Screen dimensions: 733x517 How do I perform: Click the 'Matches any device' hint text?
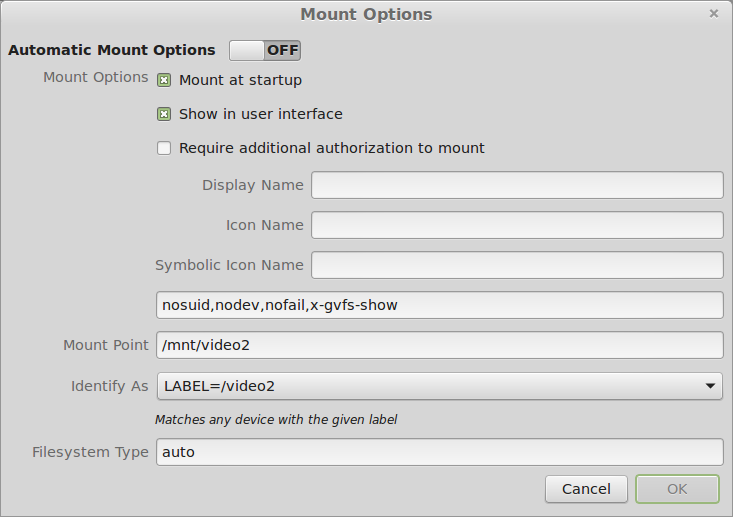276,420
